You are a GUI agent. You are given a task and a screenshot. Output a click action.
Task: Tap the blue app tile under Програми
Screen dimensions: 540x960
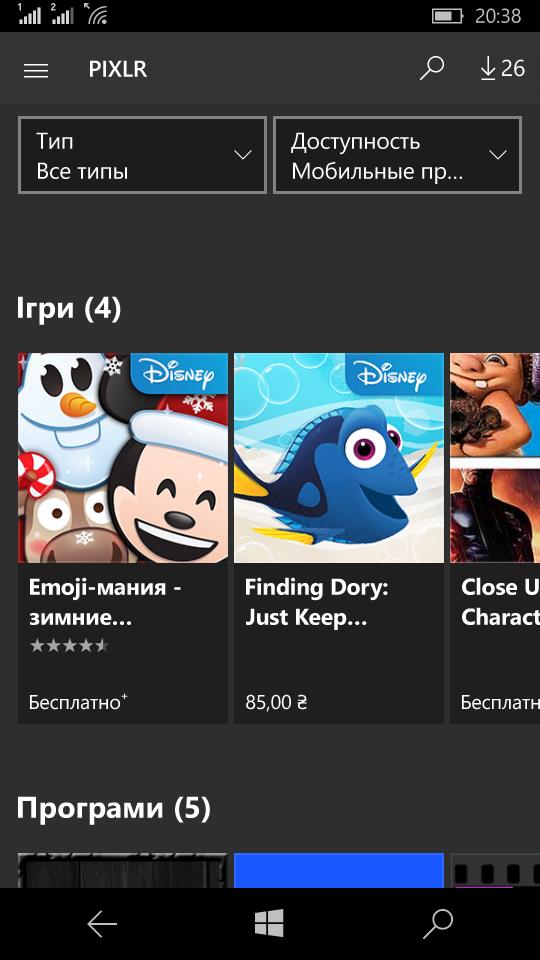click(x=339, y=870)
